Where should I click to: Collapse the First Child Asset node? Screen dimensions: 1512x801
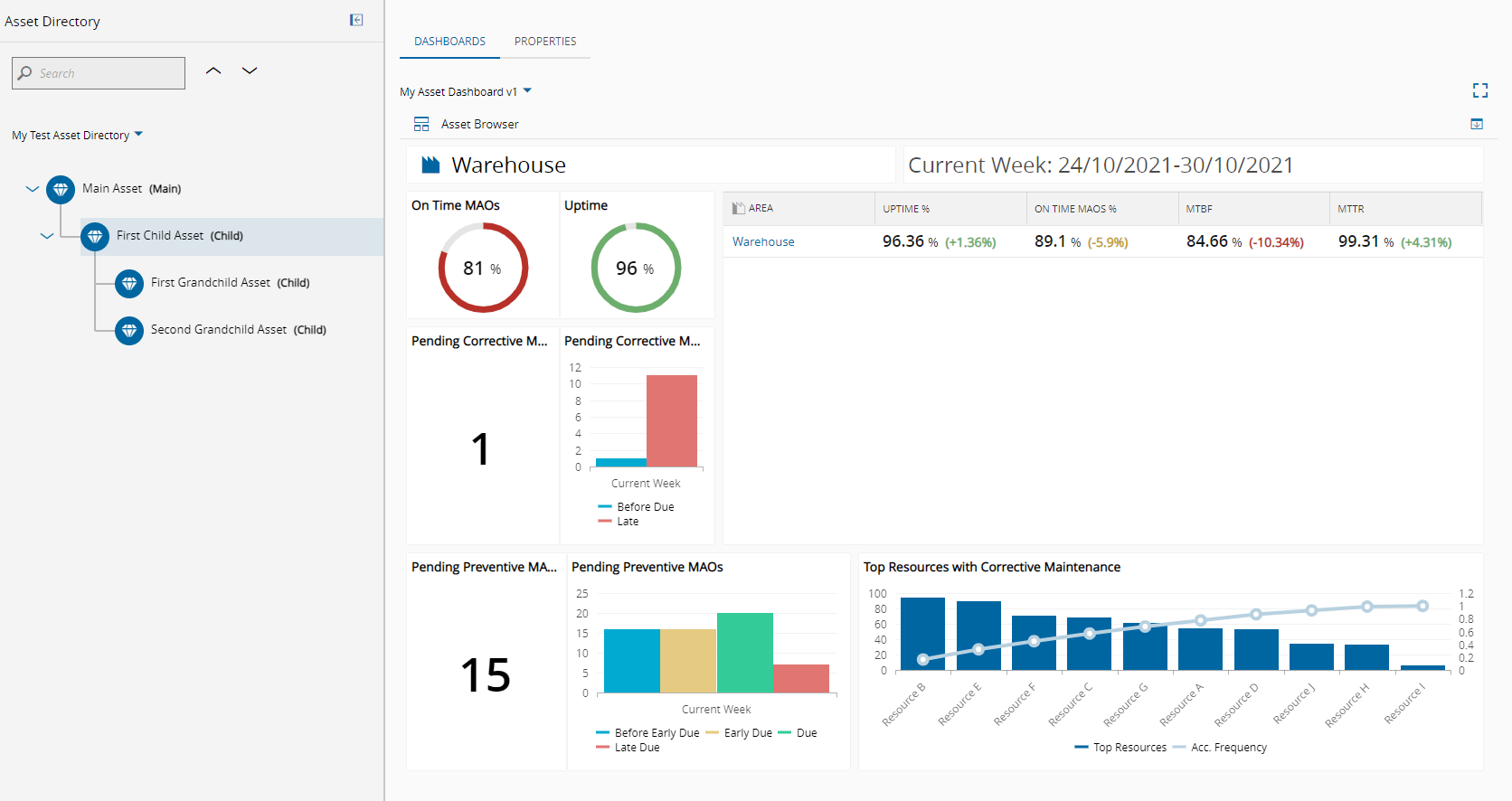[47, 236]
